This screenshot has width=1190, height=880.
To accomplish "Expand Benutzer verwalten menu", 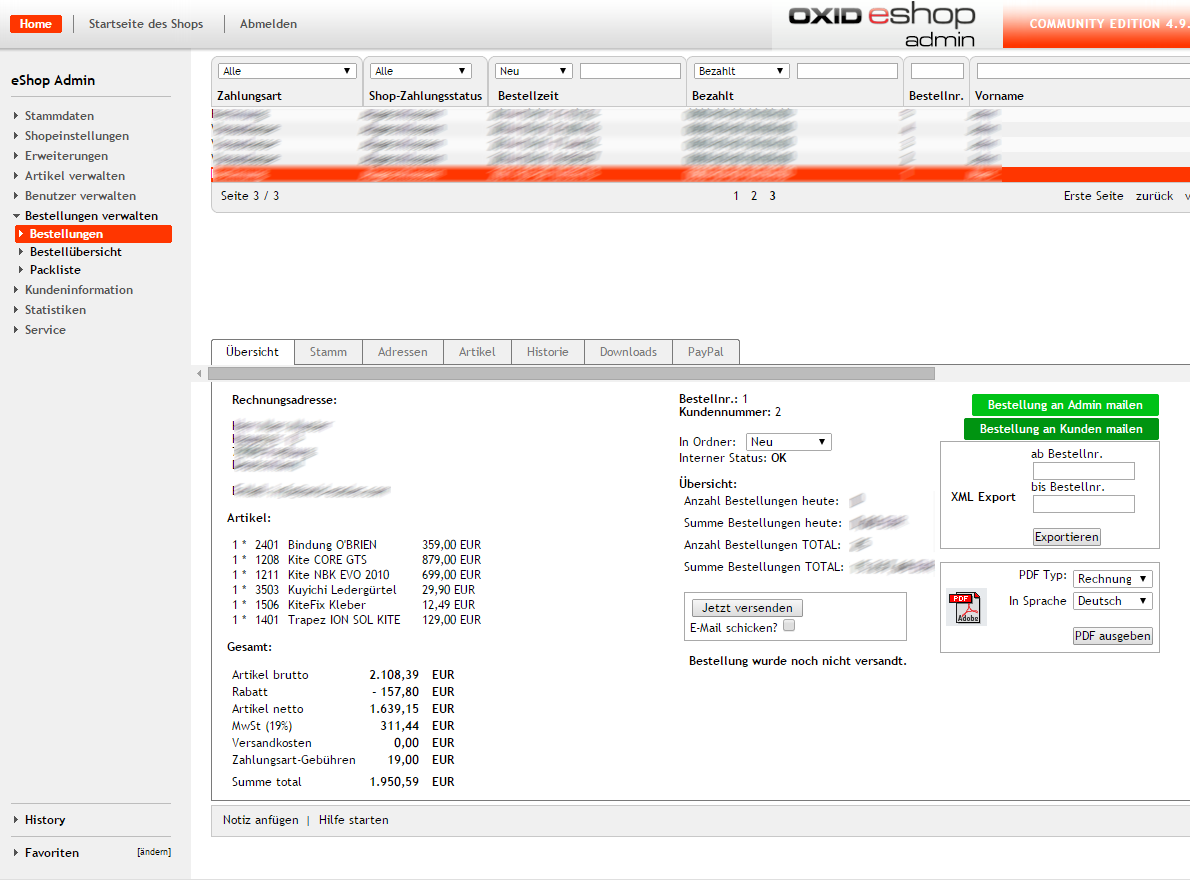I will click(80, 196).
